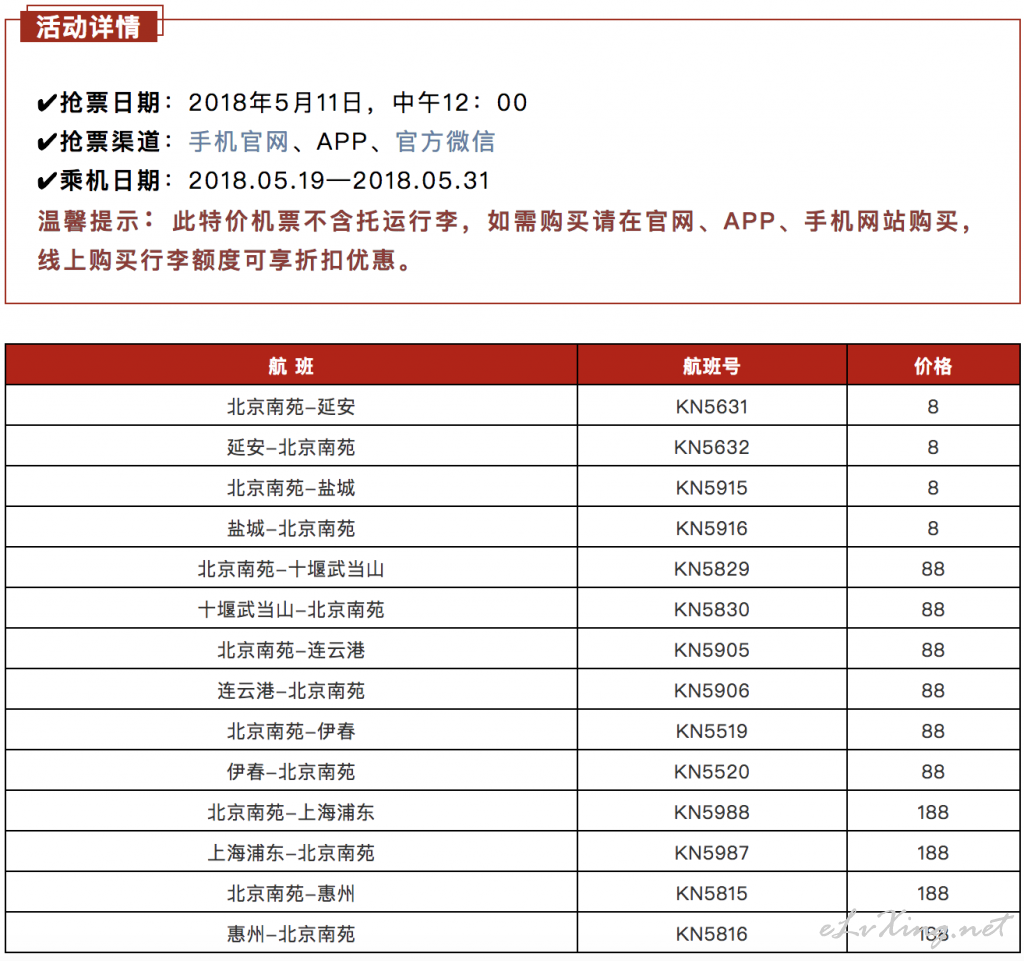1024x961 pixels.
Task: Click the 北京南苑–延安 route cell
Action: (x=291, y=406)
